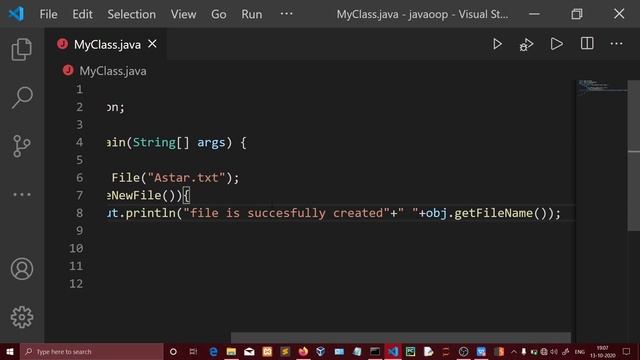Screen dimensions: 640x360
Task: Open the Manage gear icon
Action: pos(22,317)
